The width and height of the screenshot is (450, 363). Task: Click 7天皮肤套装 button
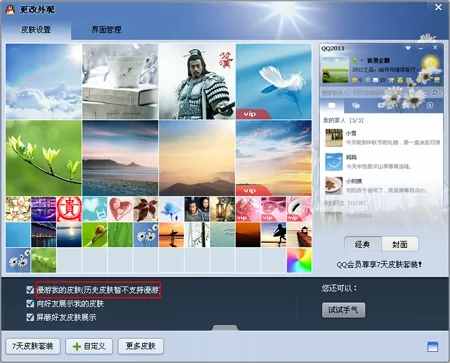(33, 346)
